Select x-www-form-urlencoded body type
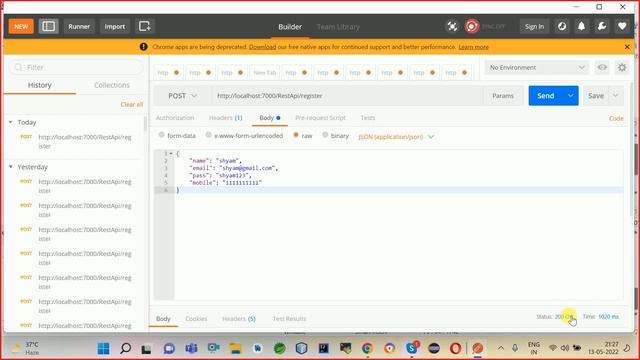The image size is (640, 360). 209,135
